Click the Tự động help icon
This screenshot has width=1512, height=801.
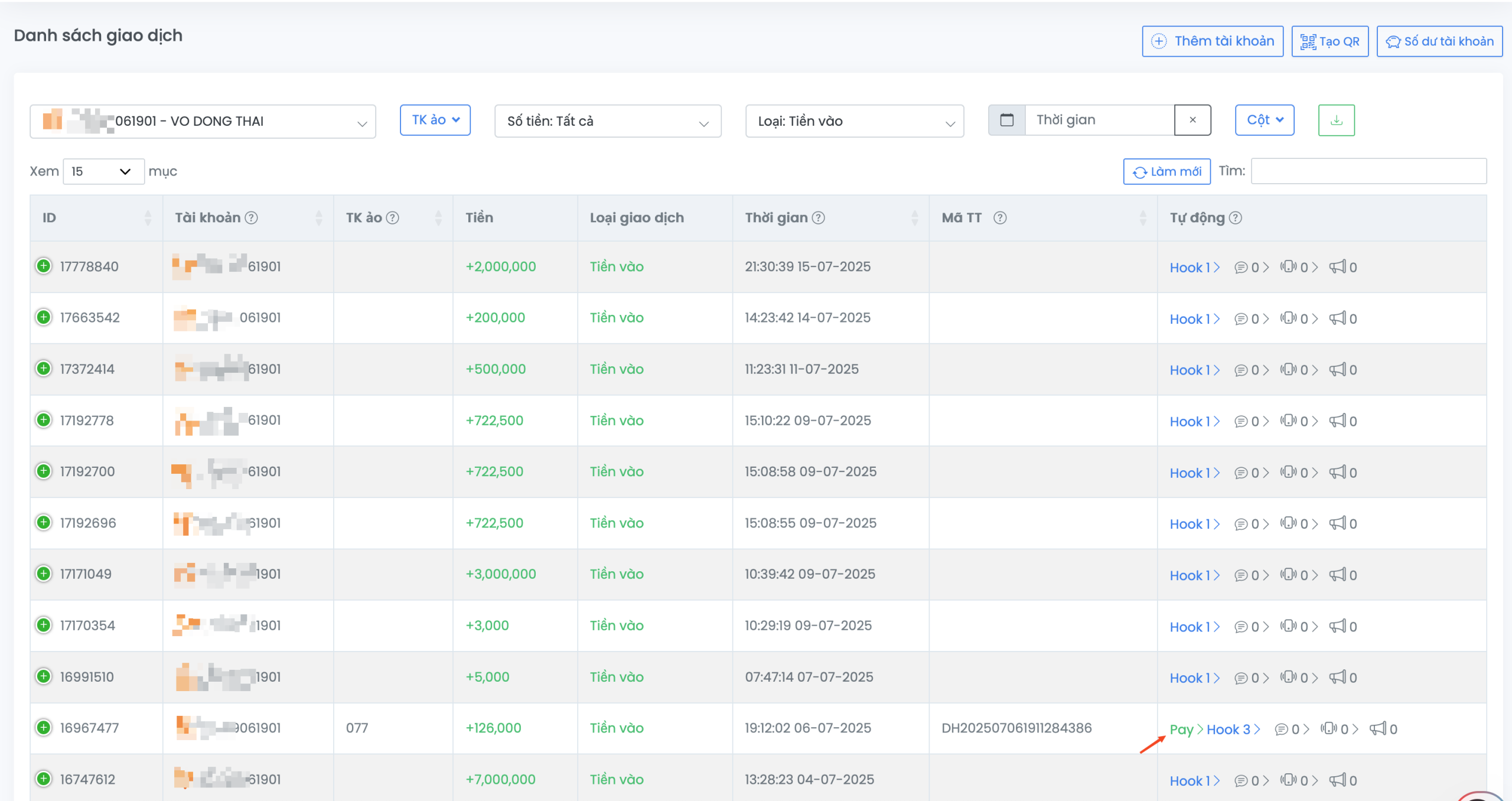click(1236, 218)
